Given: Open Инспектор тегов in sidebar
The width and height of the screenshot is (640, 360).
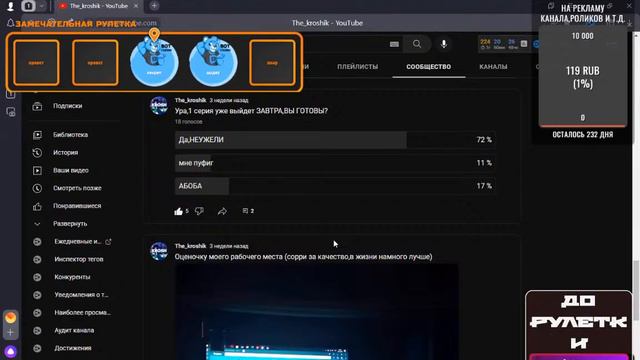Looking at the screenshot, I should pos(78,259).
